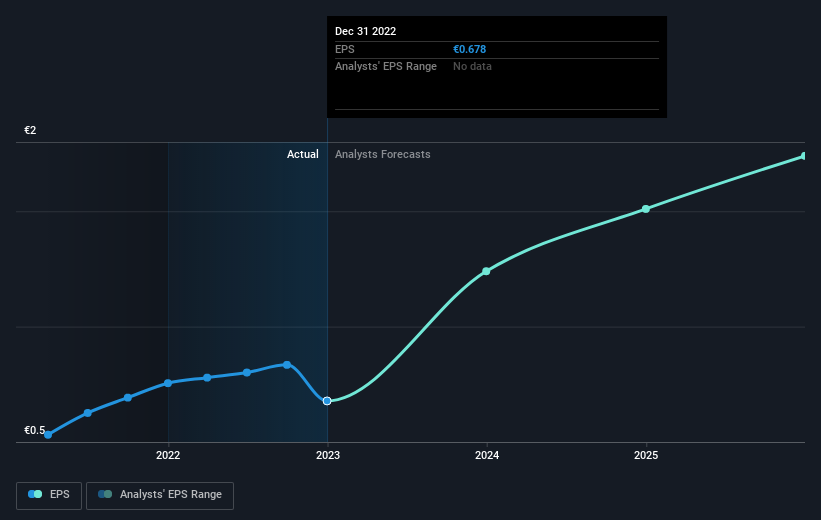
Task: Click the EPS data point at 2022
Action: [x=168, y=383]
